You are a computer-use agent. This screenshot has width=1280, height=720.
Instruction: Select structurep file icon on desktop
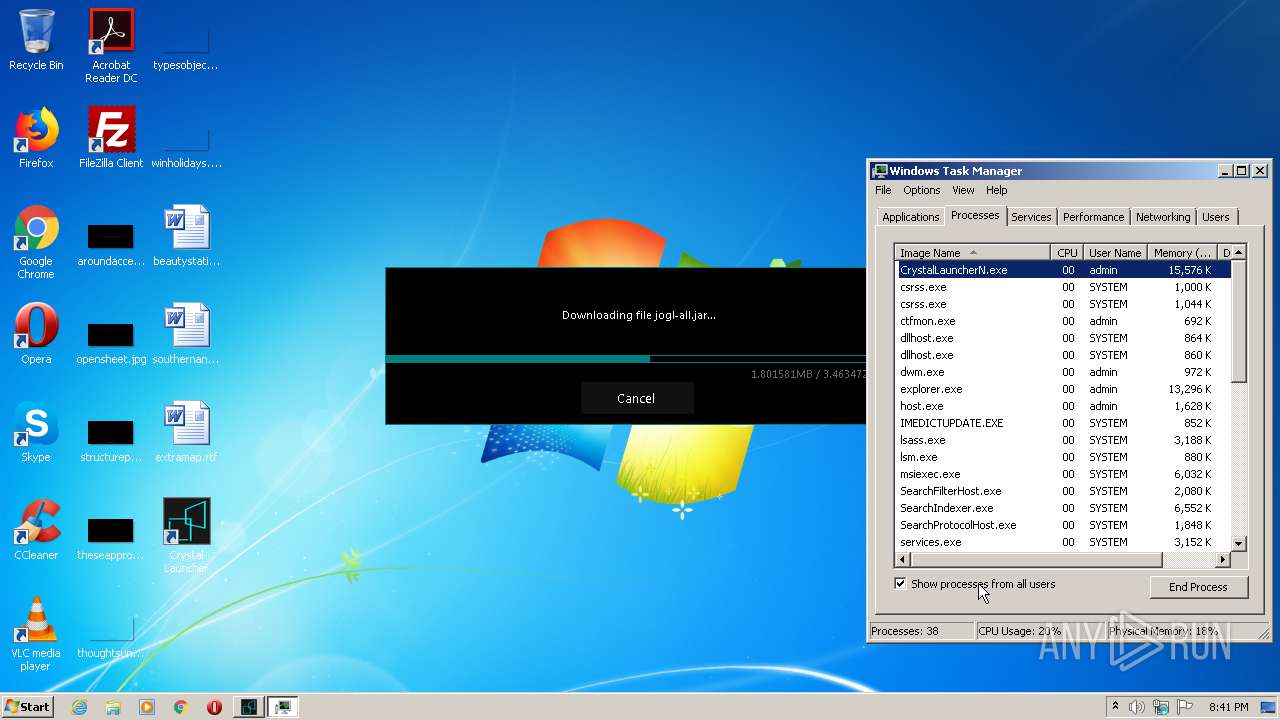tap(111, 439)
